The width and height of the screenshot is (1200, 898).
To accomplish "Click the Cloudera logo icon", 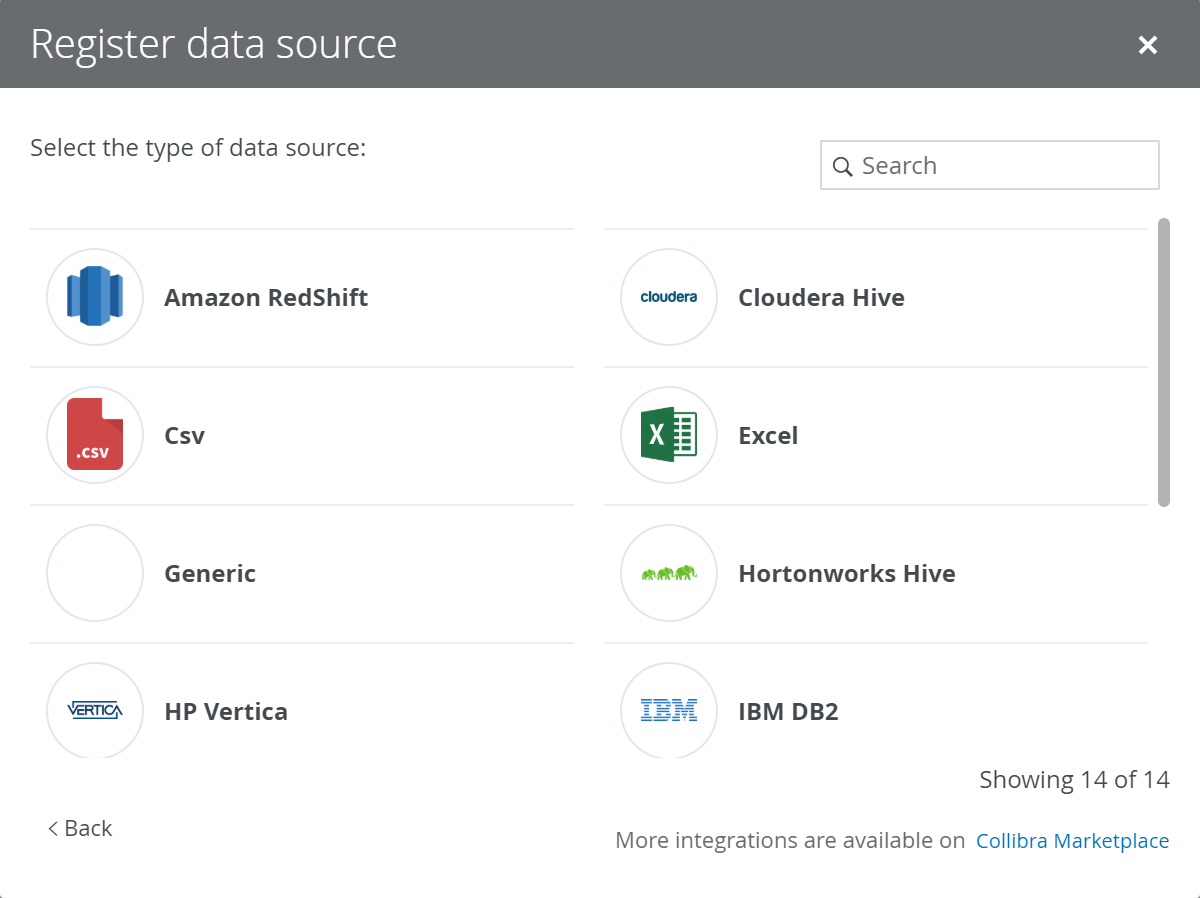I will (x=669, y=297).
